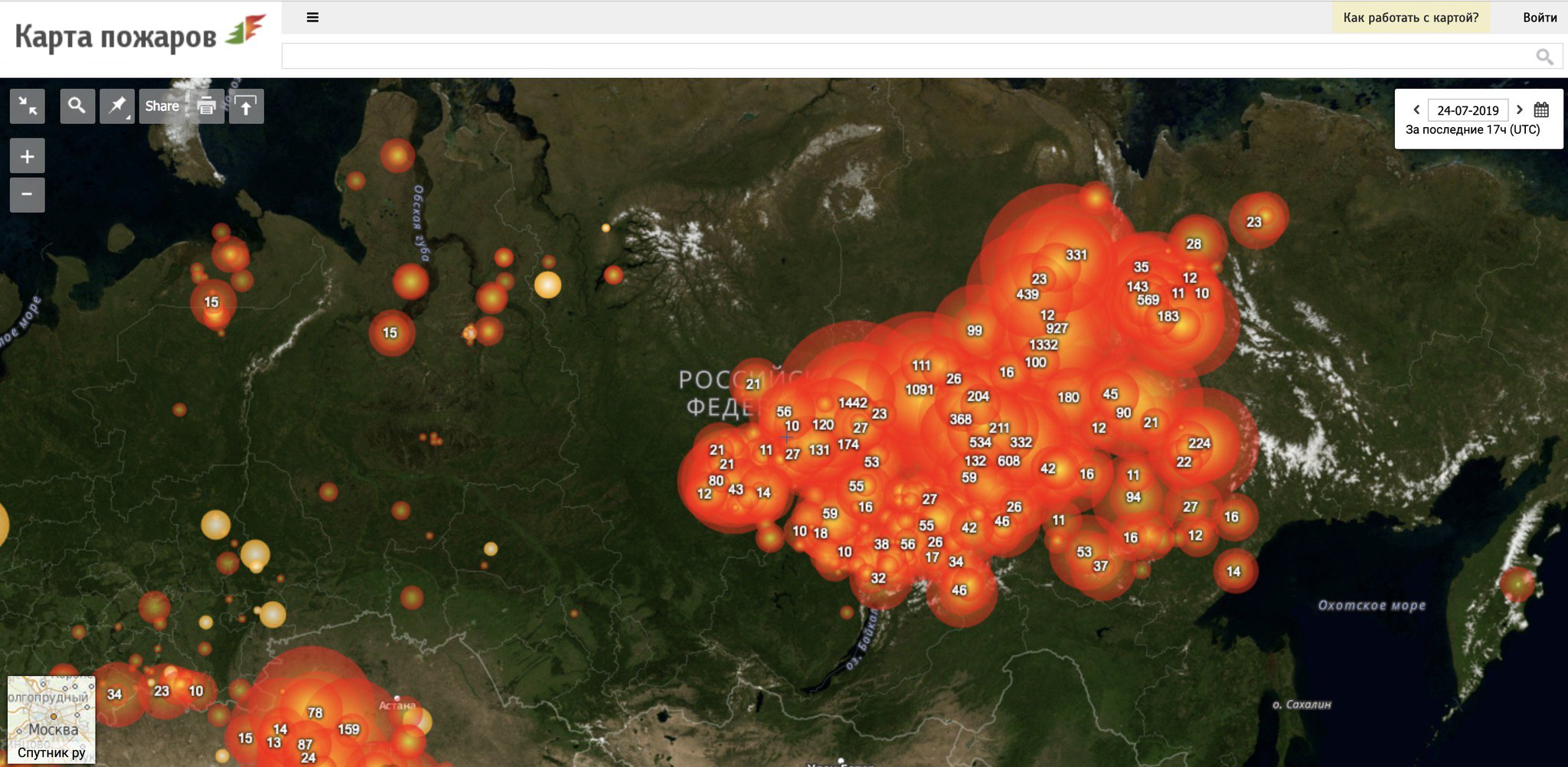Go to next date with right chevron
The height and width of the screenshot is (767, 1568).
[x=1520, y=109]
